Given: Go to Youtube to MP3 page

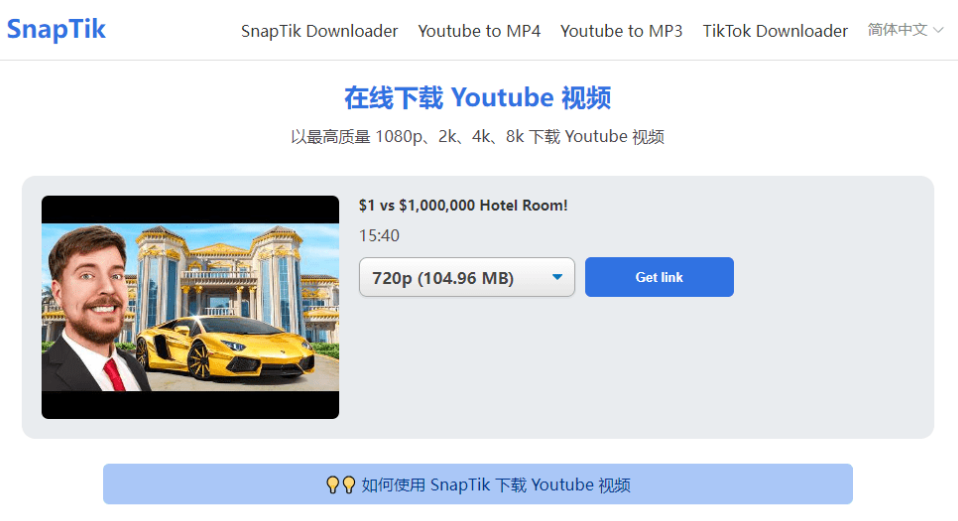Looking at the screenshot, I should pyautogui.click(x=621, y=31).
